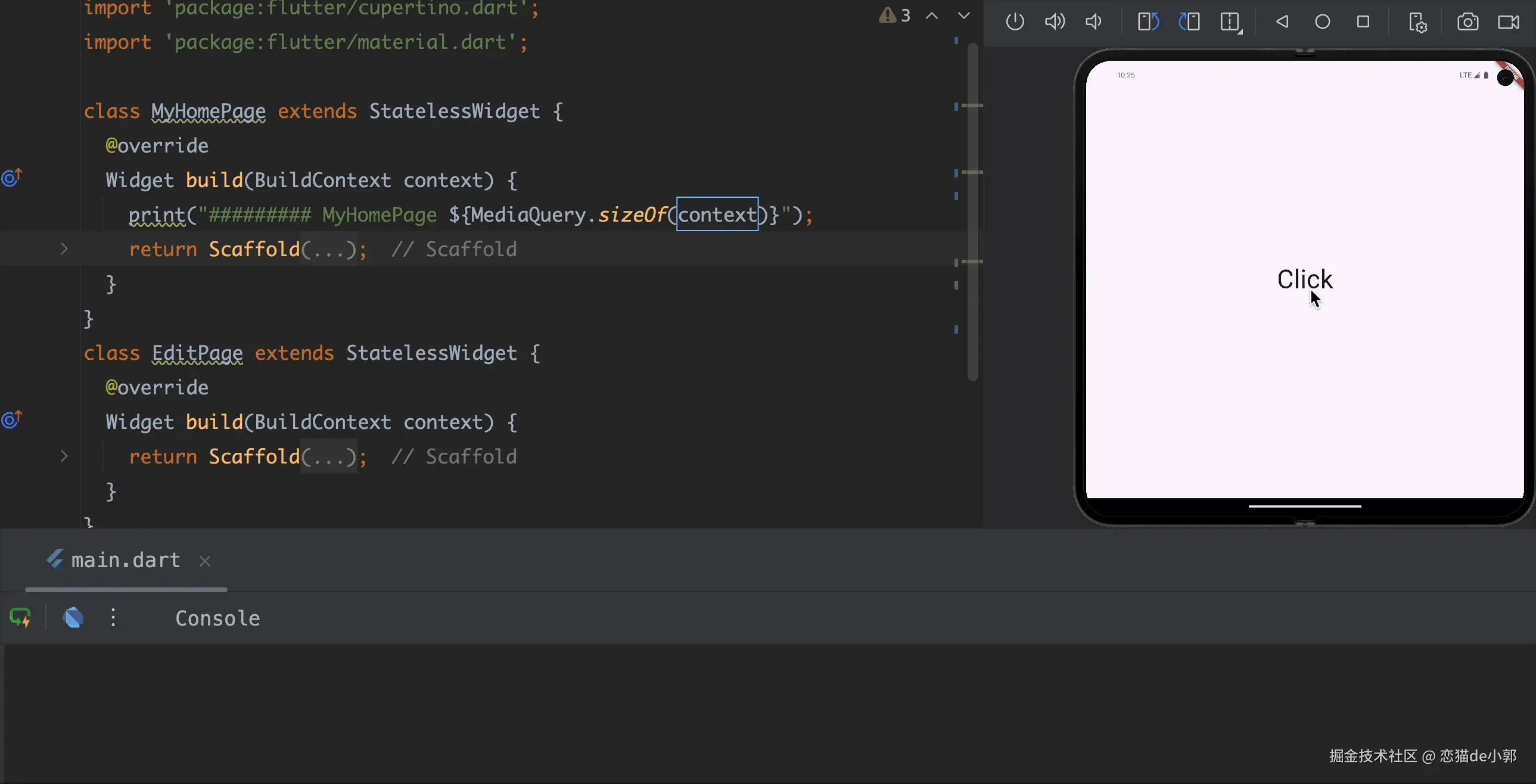The image size is (1536, 784).
Task: Close the main.dart run tab
Action: pyautogui.click(x=205, y=561)
